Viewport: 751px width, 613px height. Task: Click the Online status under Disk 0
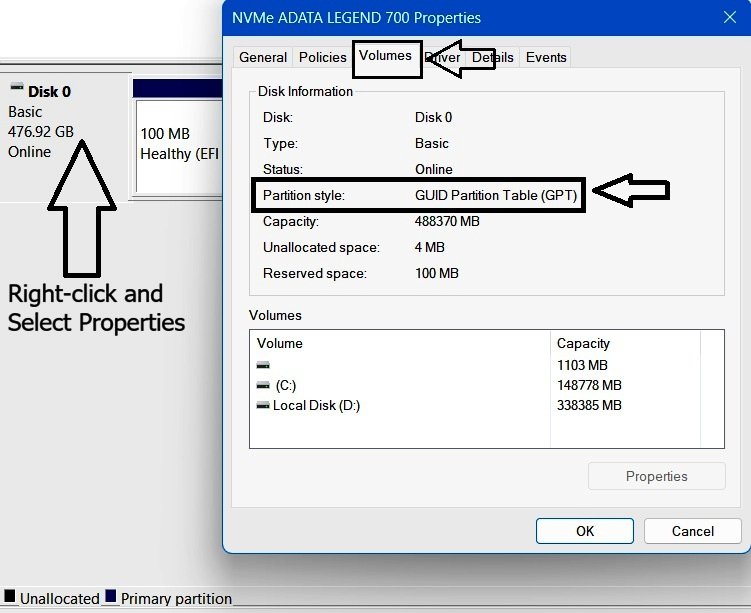point(29,152)
